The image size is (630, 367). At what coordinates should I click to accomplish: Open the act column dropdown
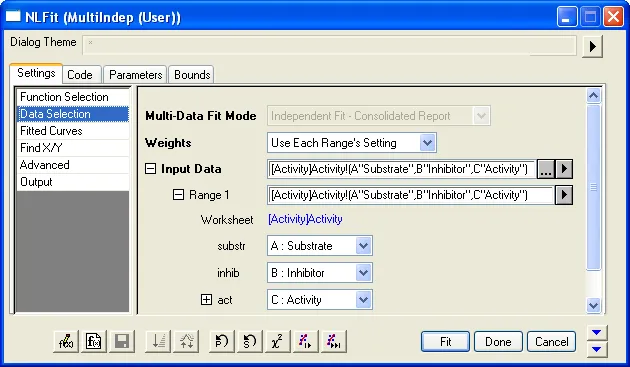click(363, 299)
